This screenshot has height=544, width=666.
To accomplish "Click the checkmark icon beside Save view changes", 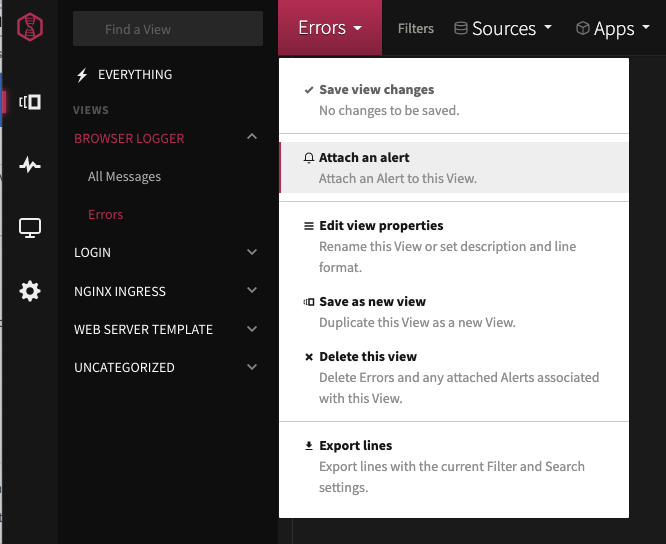I will [309, 90].
